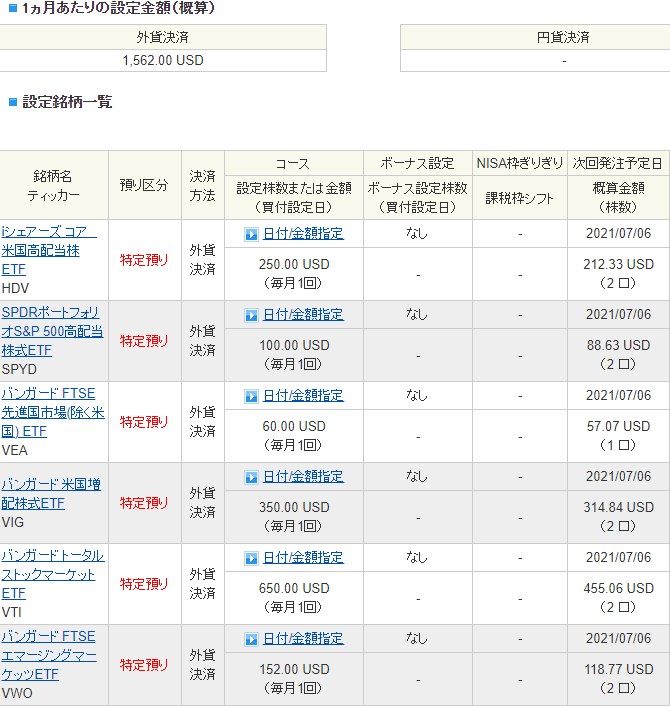This screenshot has width=670, height=707.
Task: Click the blue arrow icon in HDV row
Action: (251, 234)
